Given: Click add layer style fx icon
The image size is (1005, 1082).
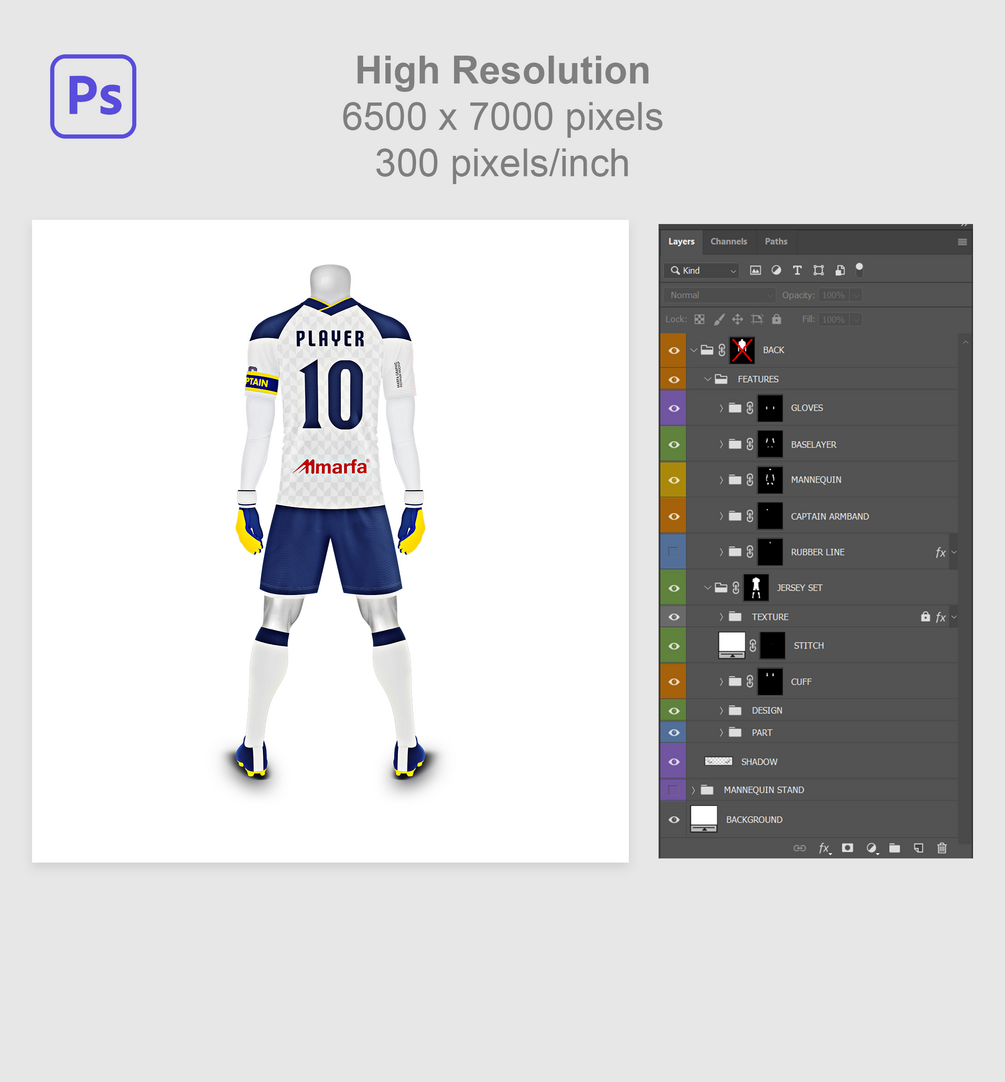Looking at the screenshot, I should click(824, 848).
